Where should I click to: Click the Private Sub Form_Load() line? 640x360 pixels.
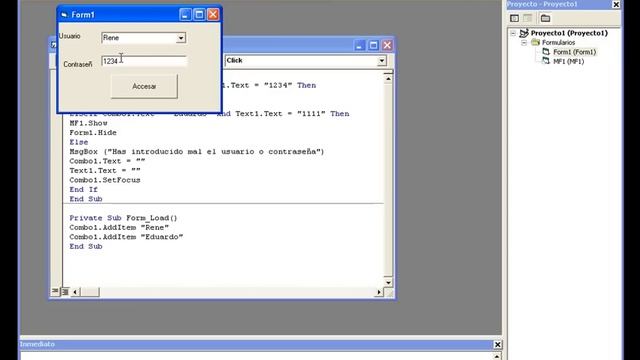point(123,218)
